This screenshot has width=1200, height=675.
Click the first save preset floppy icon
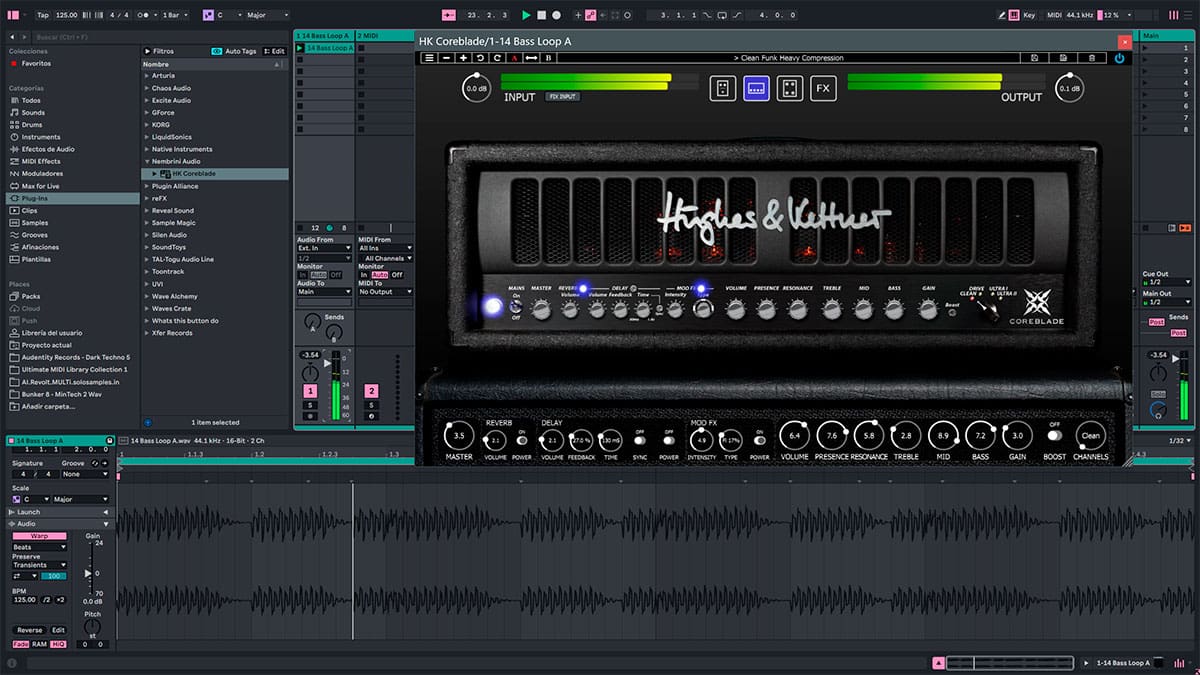[1033, 58]
